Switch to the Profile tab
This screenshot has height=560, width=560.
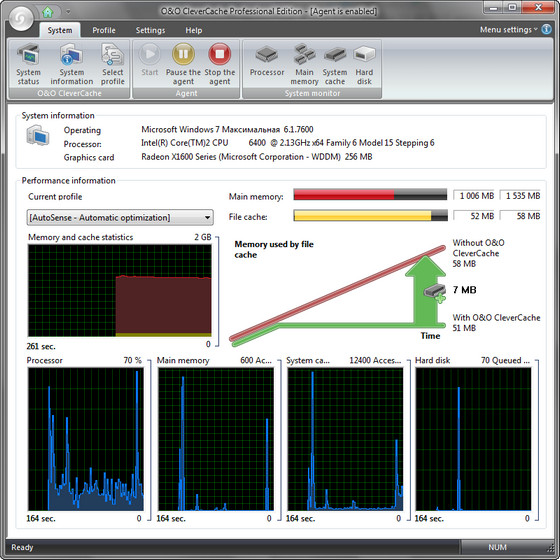click(104, 30)
